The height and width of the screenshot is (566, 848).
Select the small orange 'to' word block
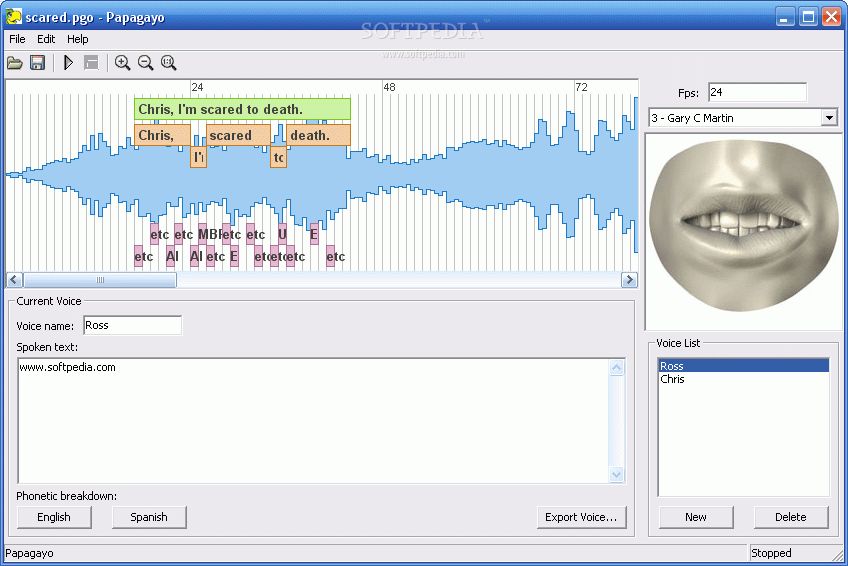coord(279,157)
